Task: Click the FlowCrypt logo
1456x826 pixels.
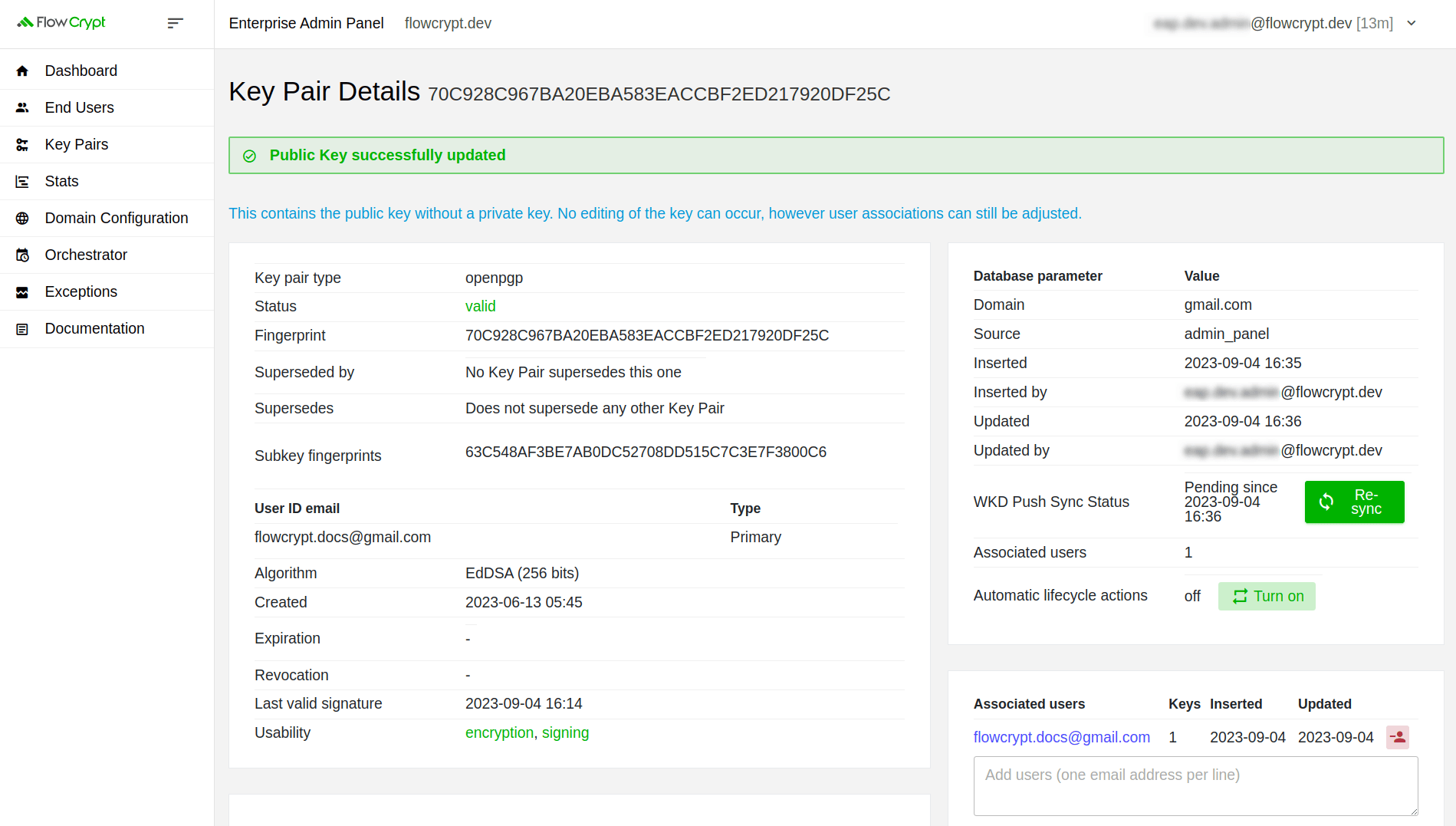Action: point(61,23)
